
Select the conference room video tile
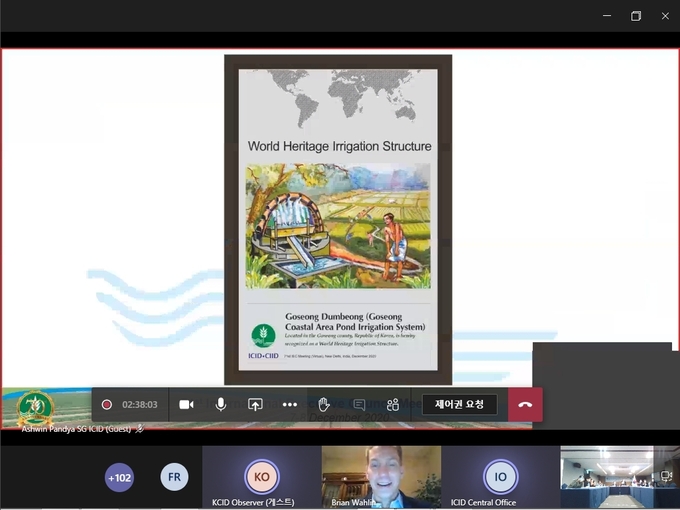point(620,477)
